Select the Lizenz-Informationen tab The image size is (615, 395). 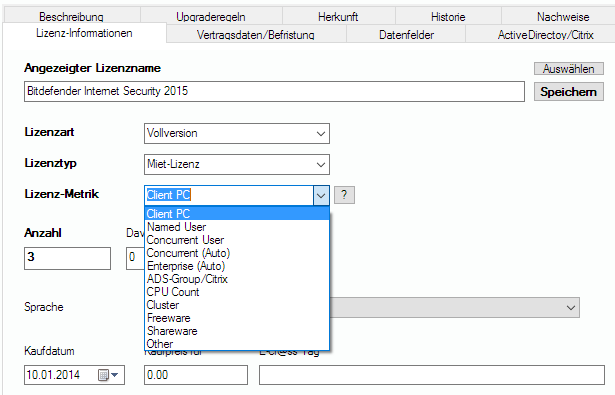(84, 33)
